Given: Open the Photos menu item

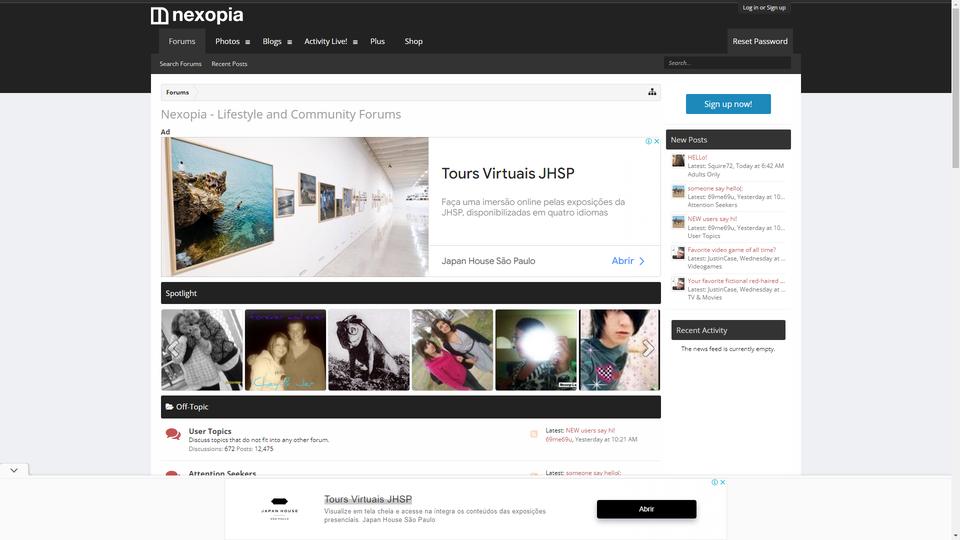Looking at the screenshot, I should (227, 41).
